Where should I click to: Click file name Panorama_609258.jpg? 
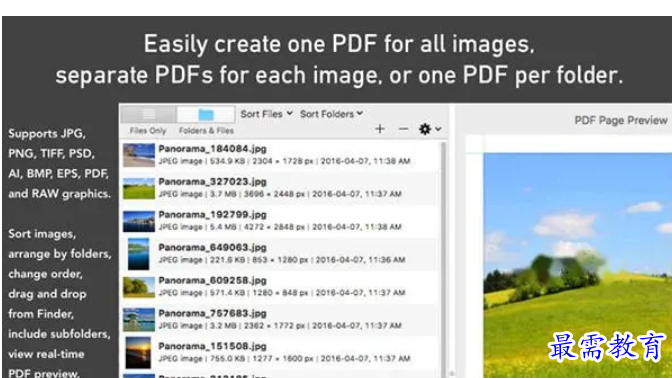tap(213, 281)
